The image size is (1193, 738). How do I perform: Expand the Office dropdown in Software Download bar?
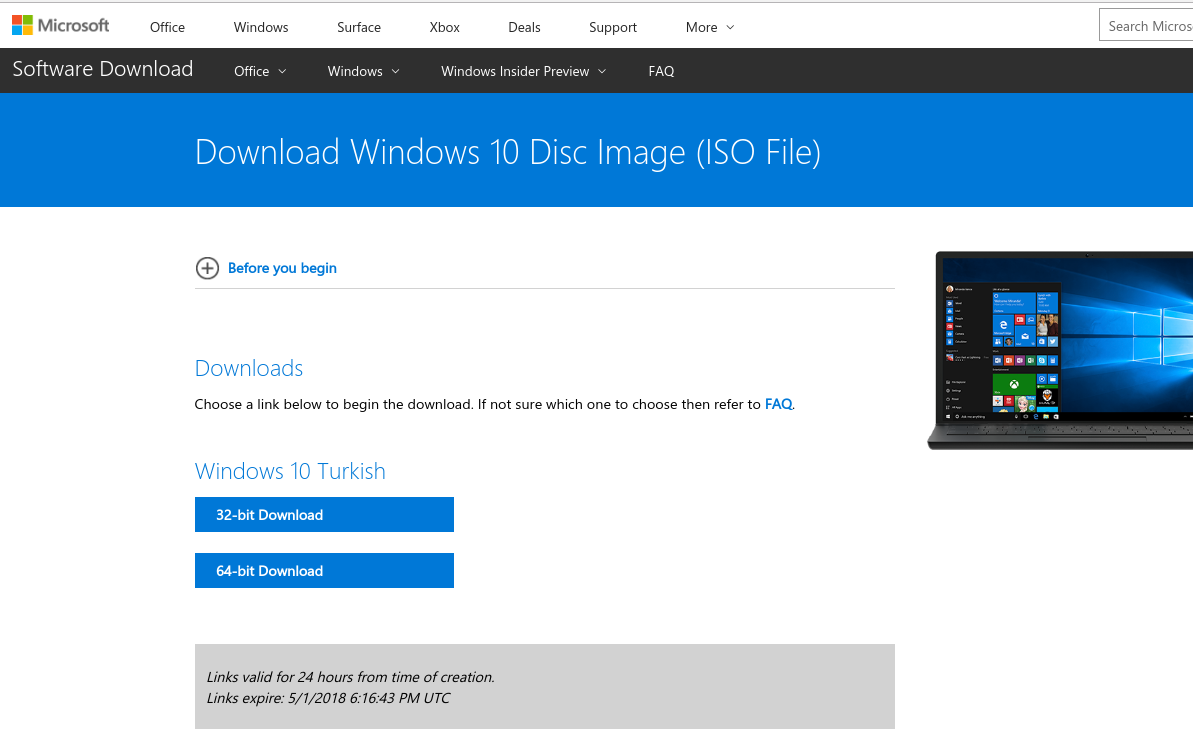click(260, 72)
